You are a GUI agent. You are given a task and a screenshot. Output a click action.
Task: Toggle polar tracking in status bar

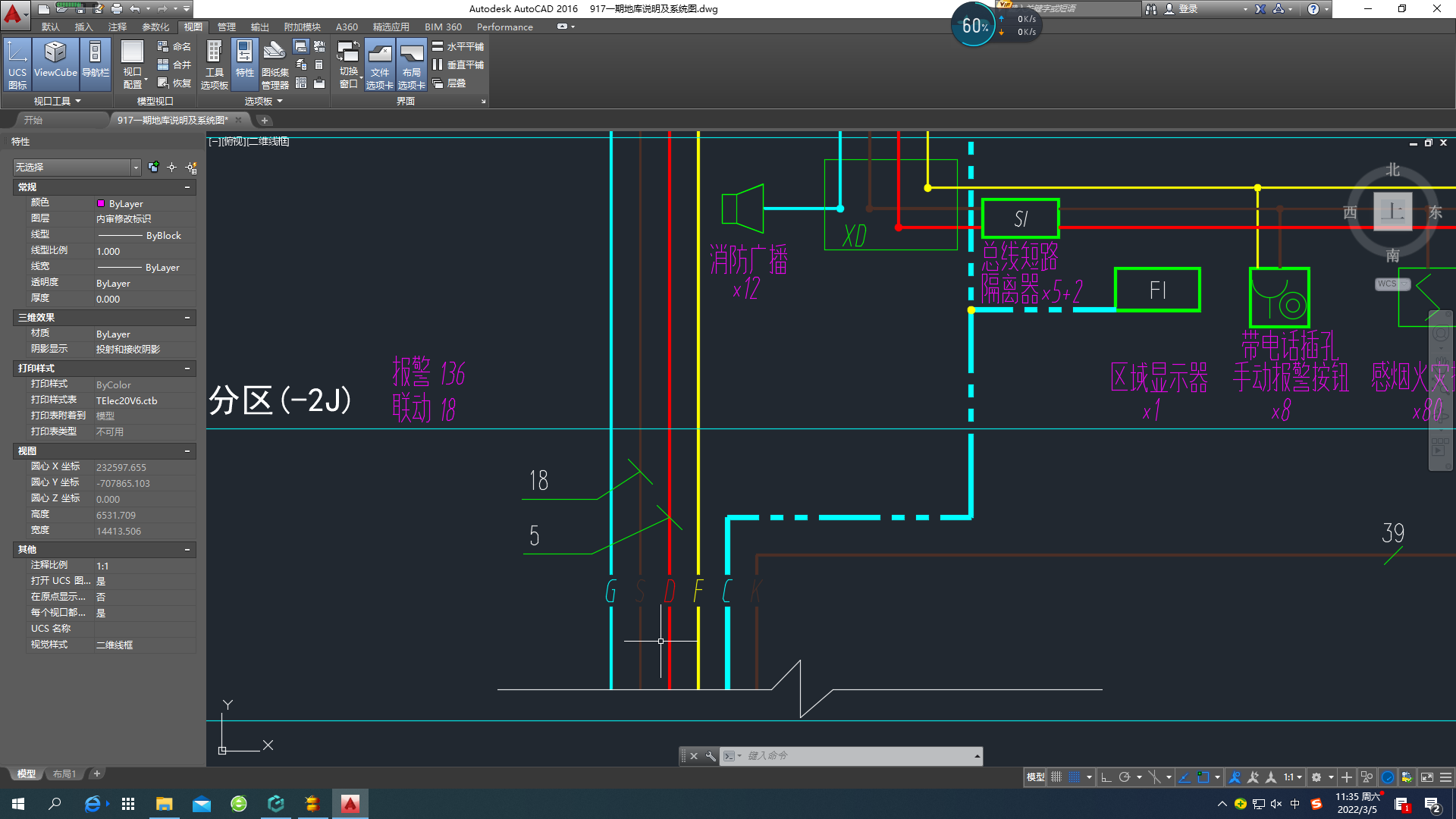(x=1125, y=777)
